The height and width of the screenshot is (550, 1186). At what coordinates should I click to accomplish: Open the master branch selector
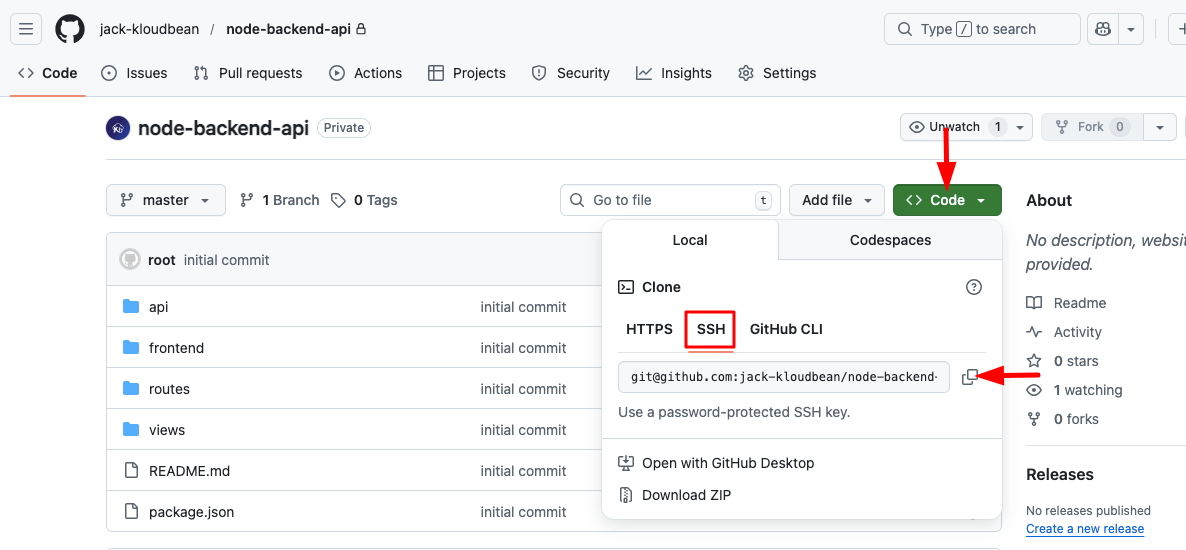(166, 200)
